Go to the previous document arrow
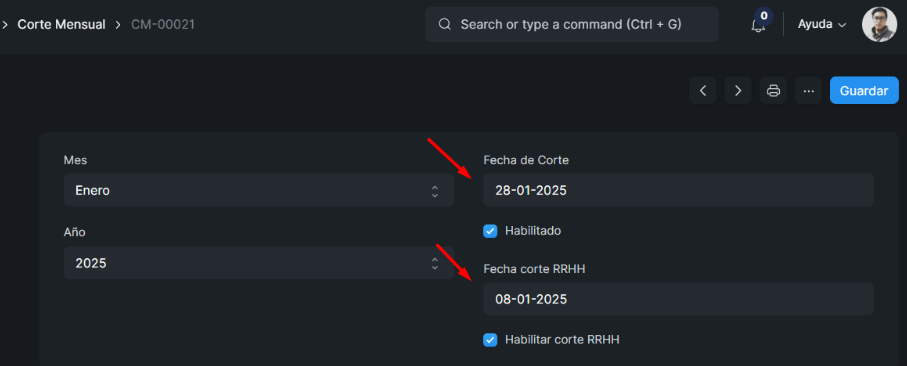 tap(703, 91)
